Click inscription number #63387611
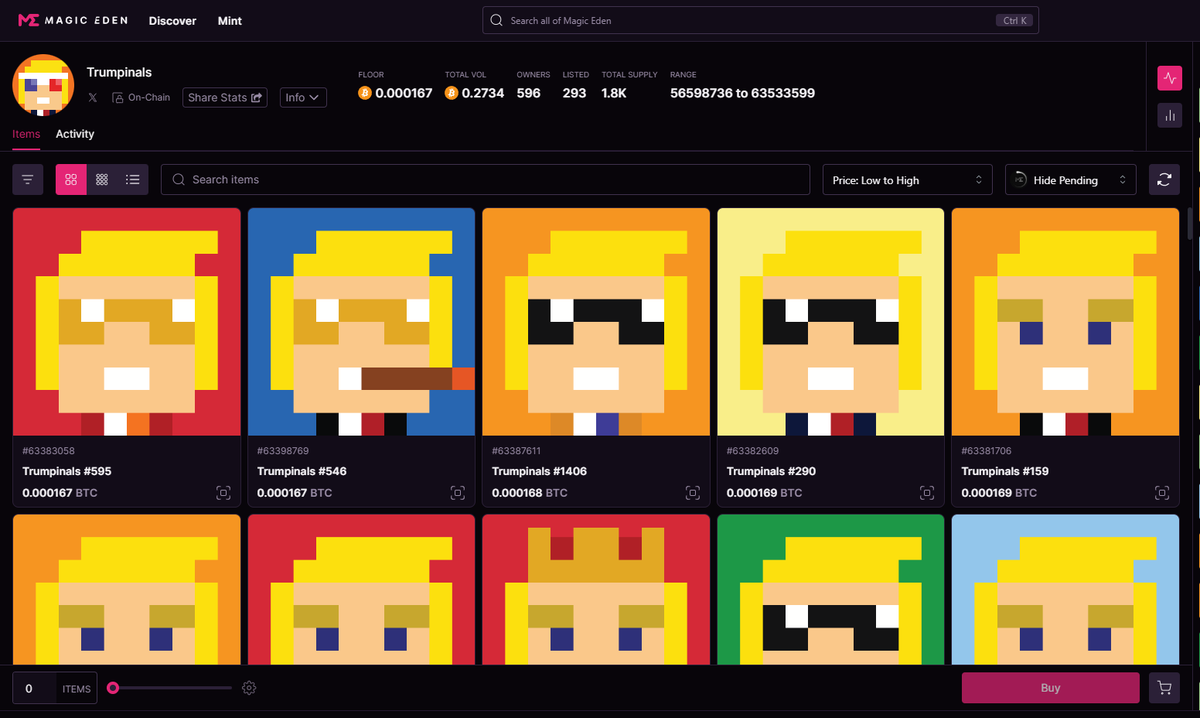1200x718 pixels. tap(519, 451)
